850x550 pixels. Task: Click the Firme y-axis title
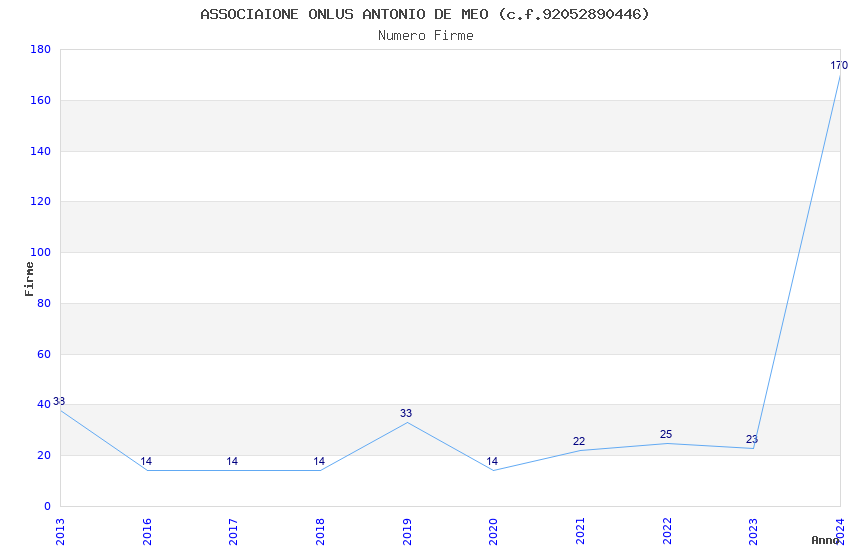29,279
